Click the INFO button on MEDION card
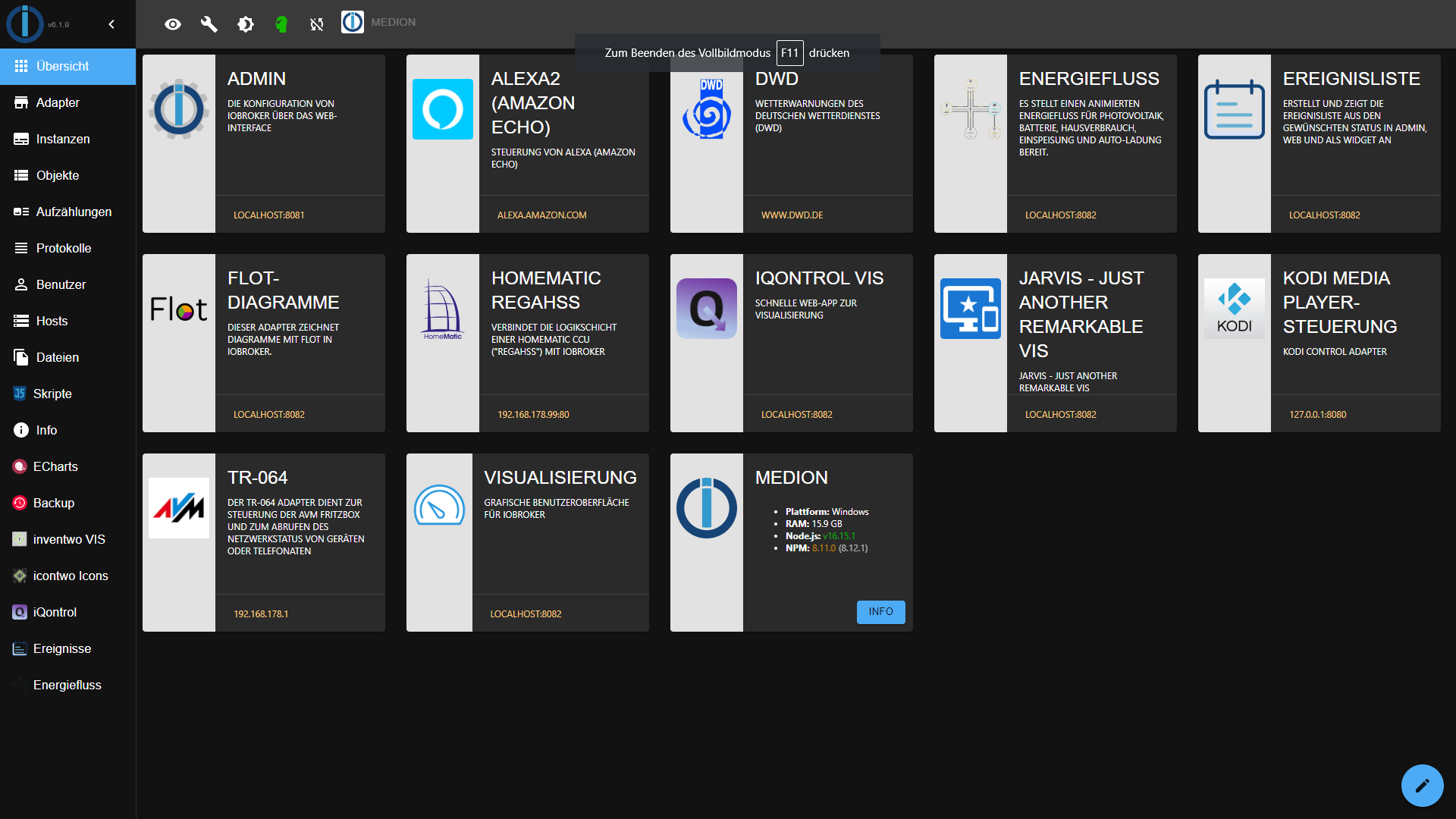Screen dimensions: 1456x819 881,612
